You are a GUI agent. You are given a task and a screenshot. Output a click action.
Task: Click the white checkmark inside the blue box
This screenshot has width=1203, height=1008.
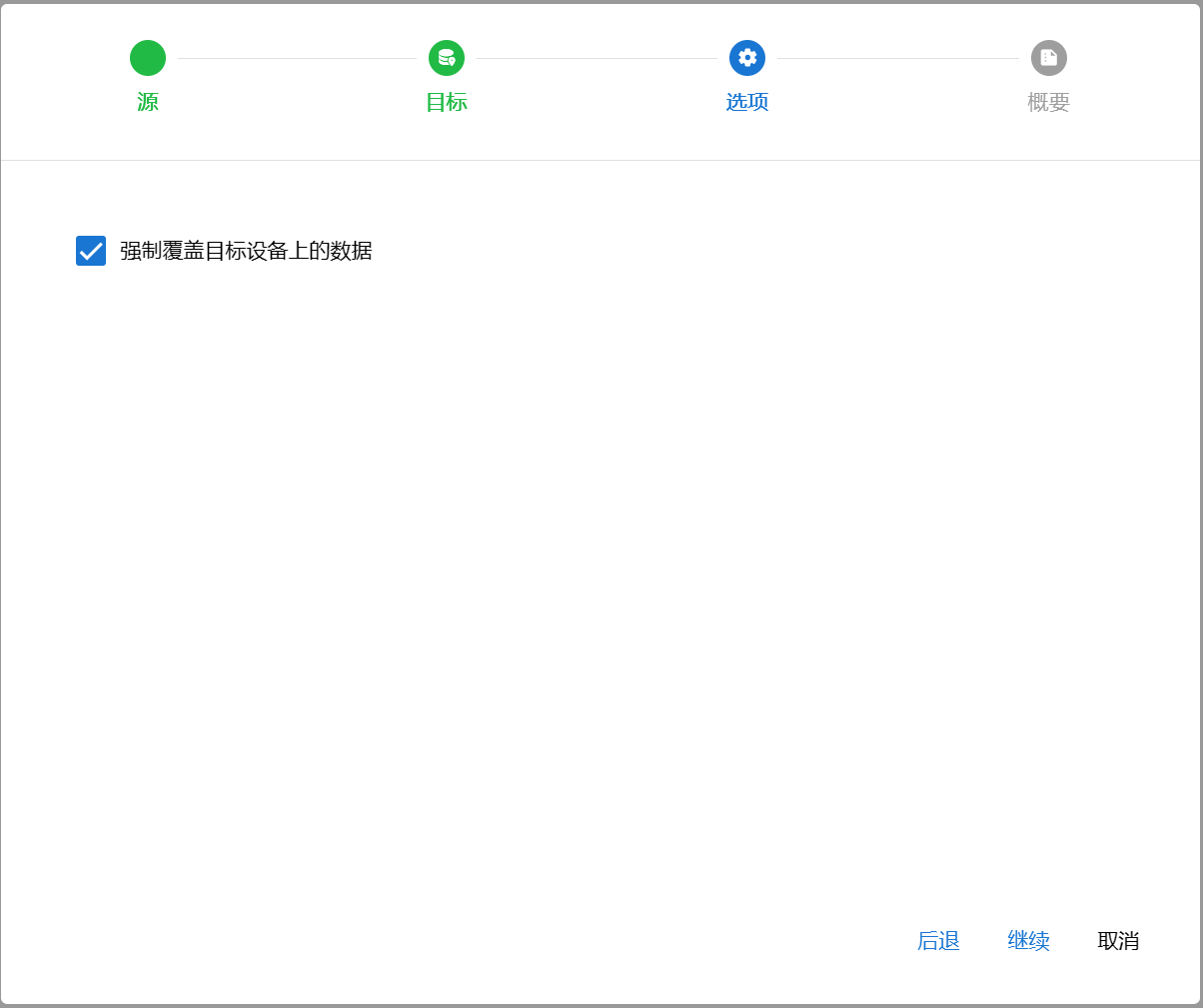pos(91,252)
